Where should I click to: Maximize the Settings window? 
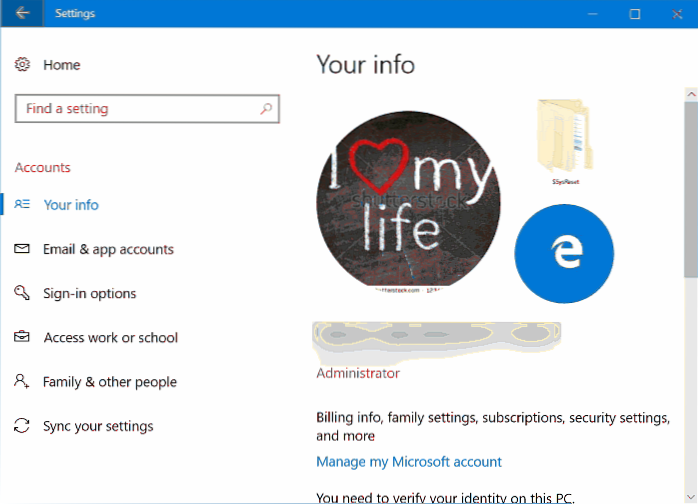634,14
